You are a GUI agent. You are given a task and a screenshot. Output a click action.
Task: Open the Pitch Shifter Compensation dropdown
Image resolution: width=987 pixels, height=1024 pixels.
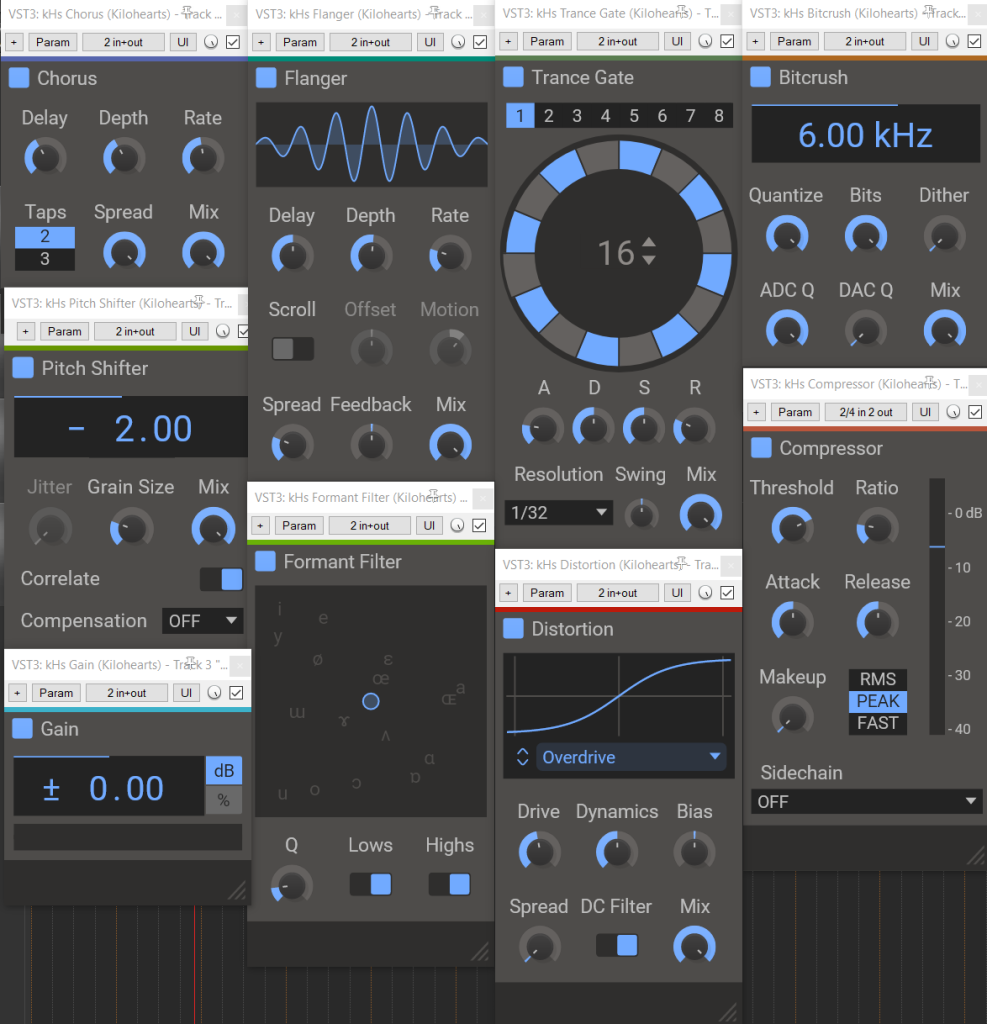pyautogui.click(x=202, y=621)
